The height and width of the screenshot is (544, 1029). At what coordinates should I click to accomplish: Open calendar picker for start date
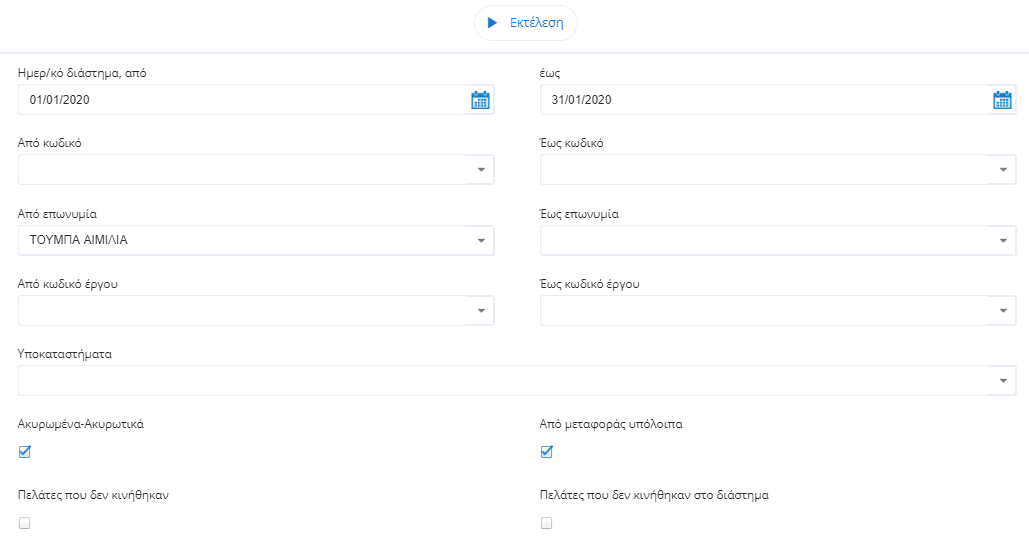coord(480,100)
